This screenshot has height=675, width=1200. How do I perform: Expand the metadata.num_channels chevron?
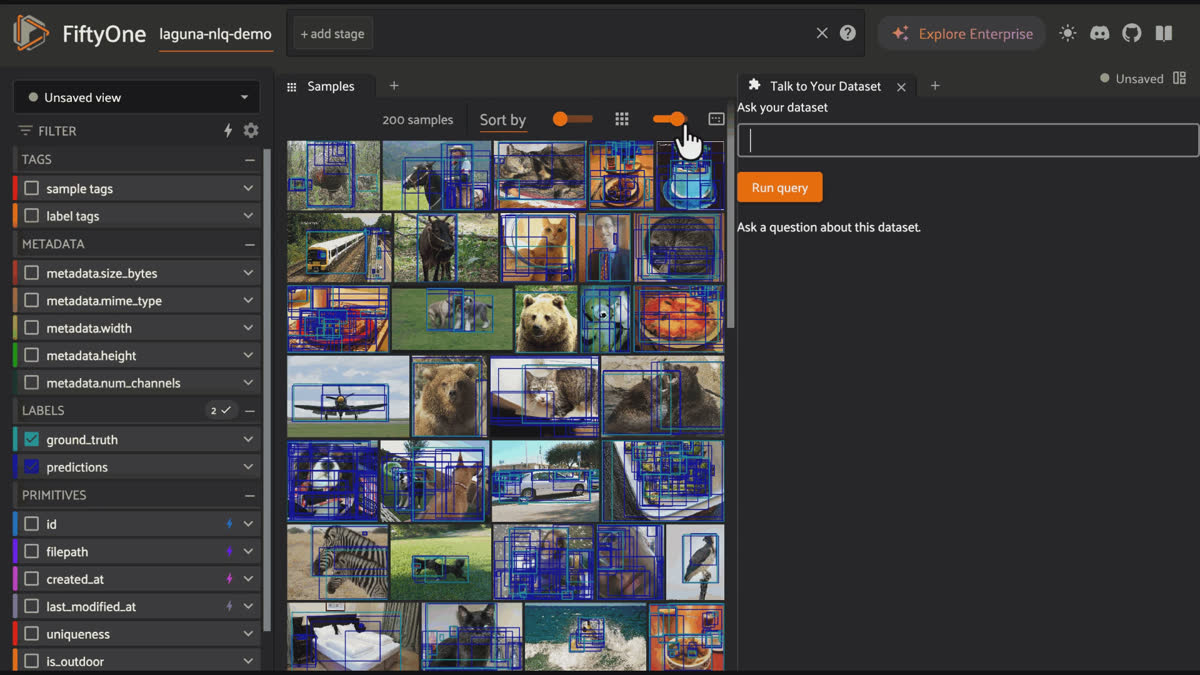pos(248,383)
